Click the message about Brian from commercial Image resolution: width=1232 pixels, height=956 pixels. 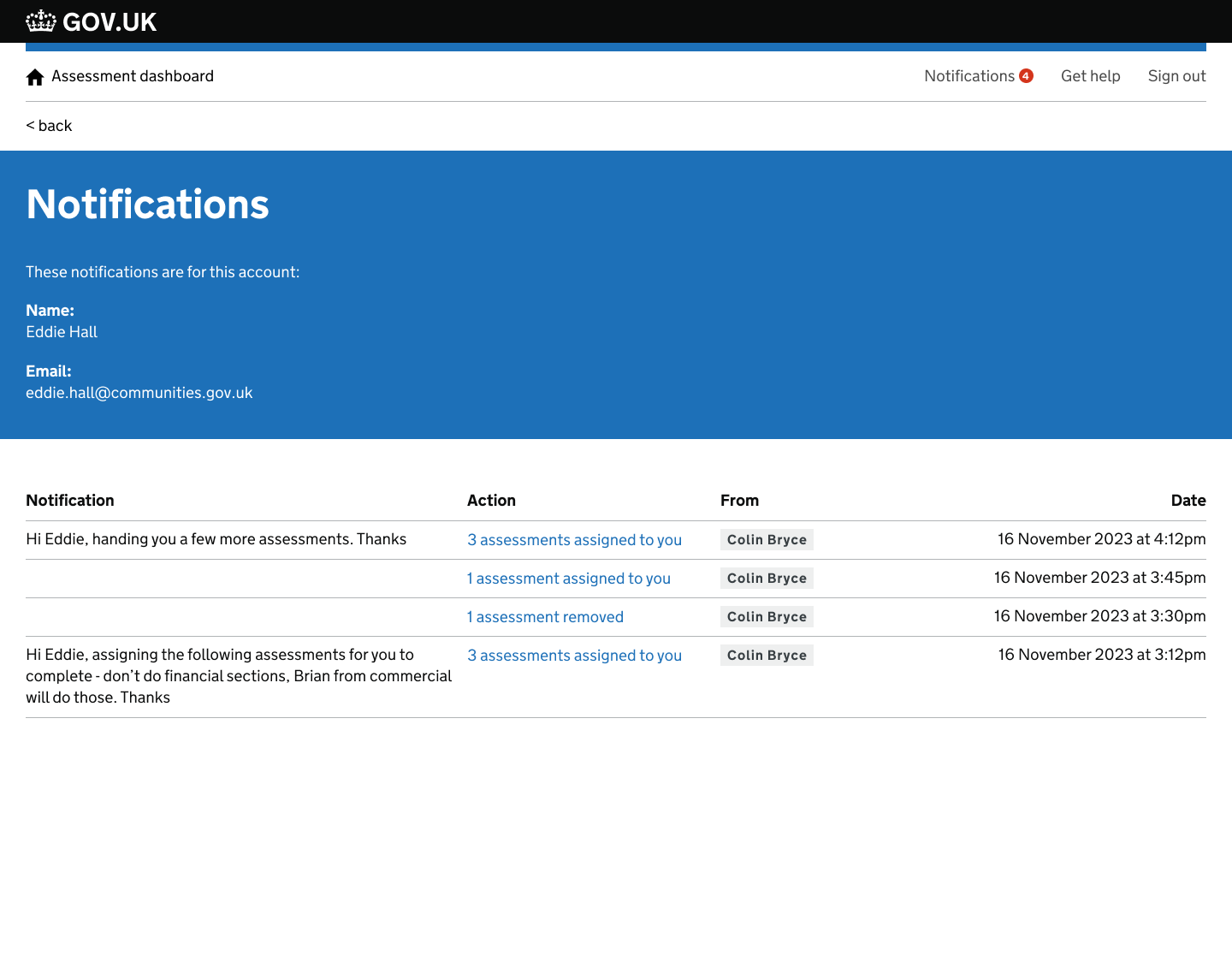[x=239, y=676]
